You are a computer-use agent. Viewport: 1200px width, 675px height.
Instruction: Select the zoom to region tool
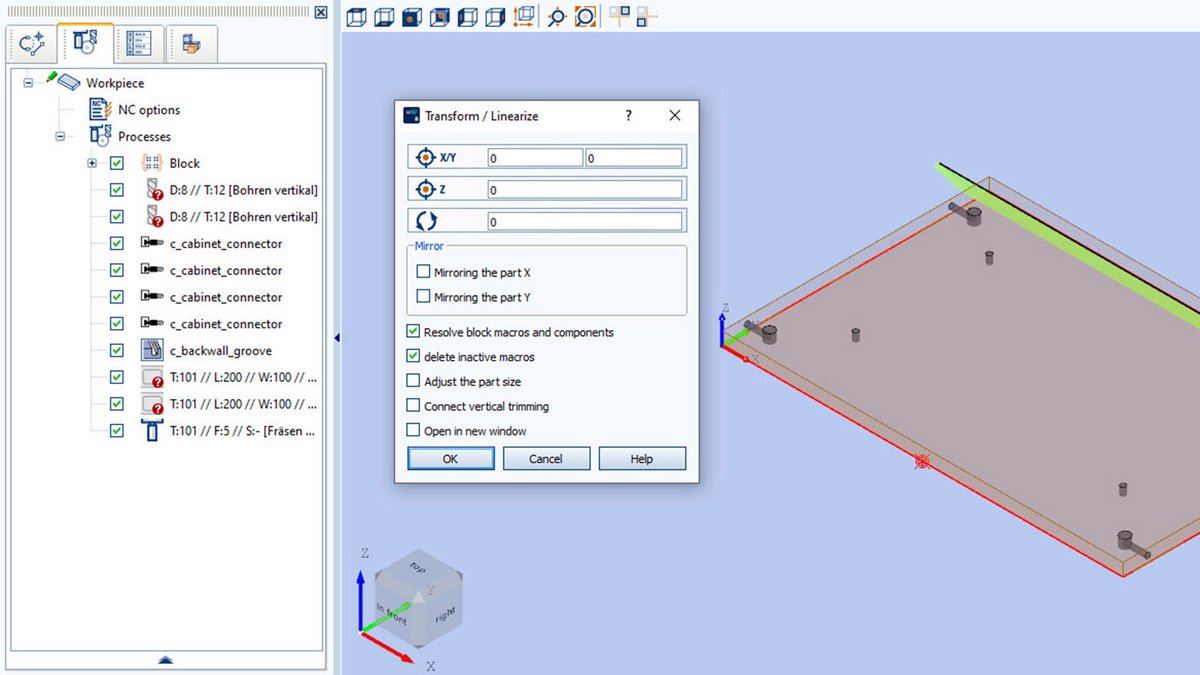point(583,17)
